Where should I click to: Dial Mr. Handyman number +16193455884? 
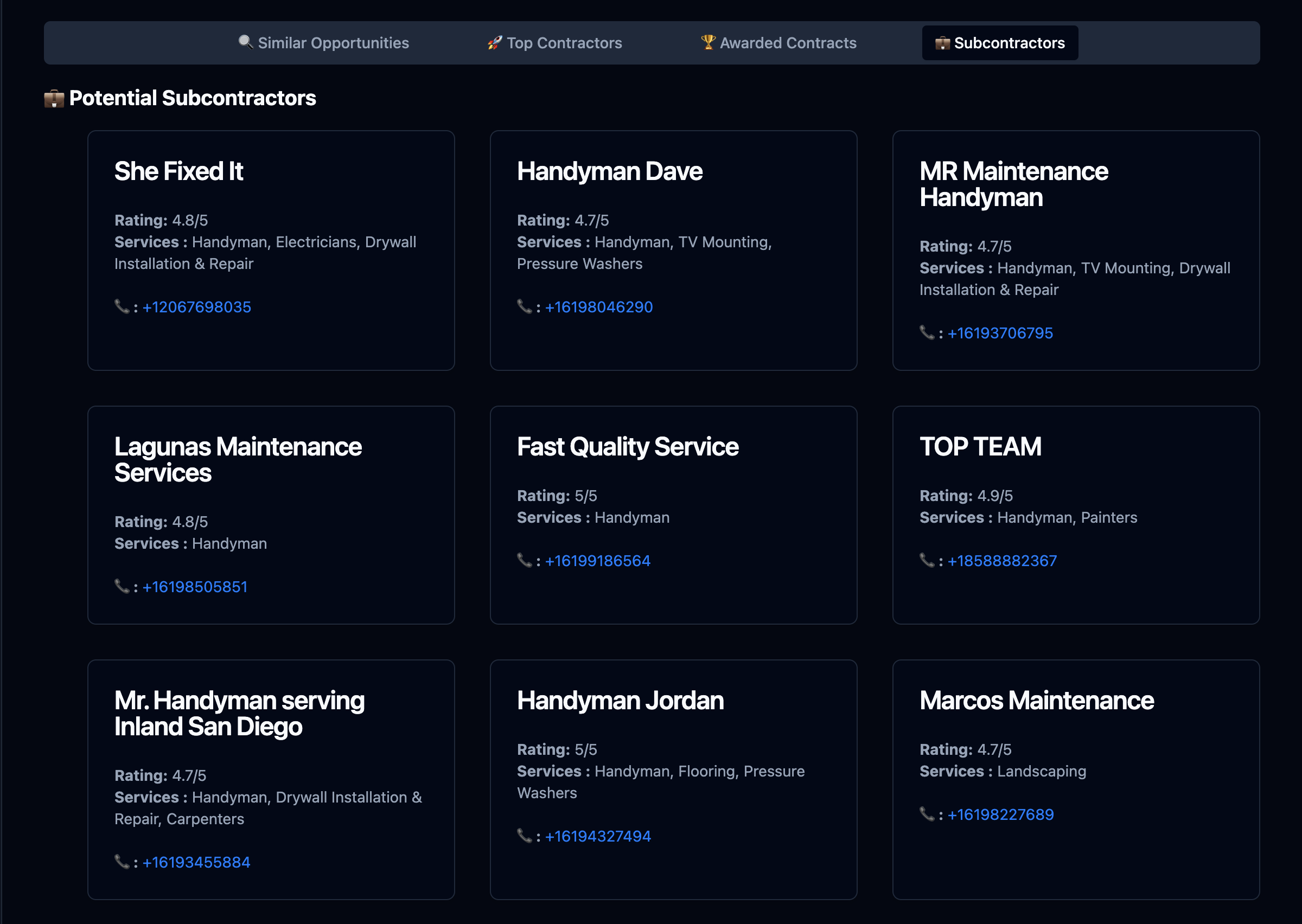pyautogui.click(x=196, y=863)
